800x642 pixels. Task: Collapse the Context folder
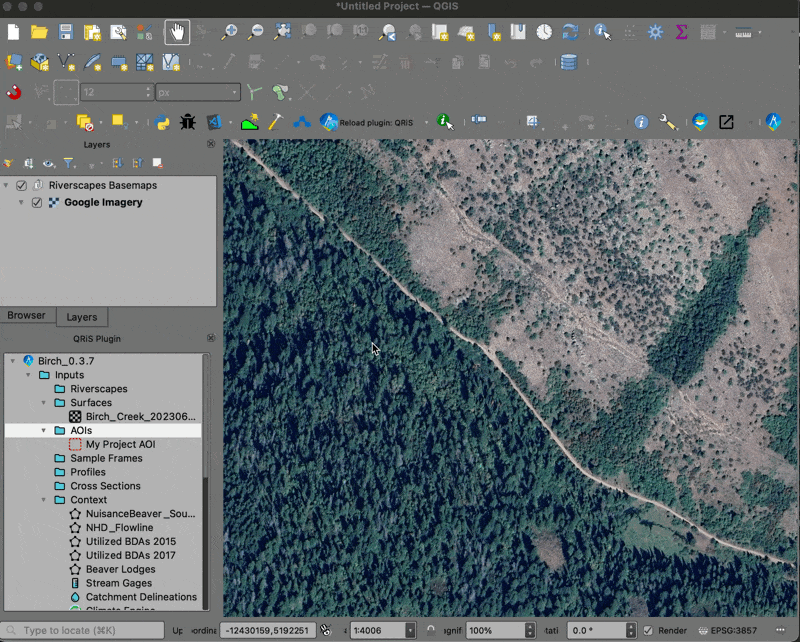44,500
